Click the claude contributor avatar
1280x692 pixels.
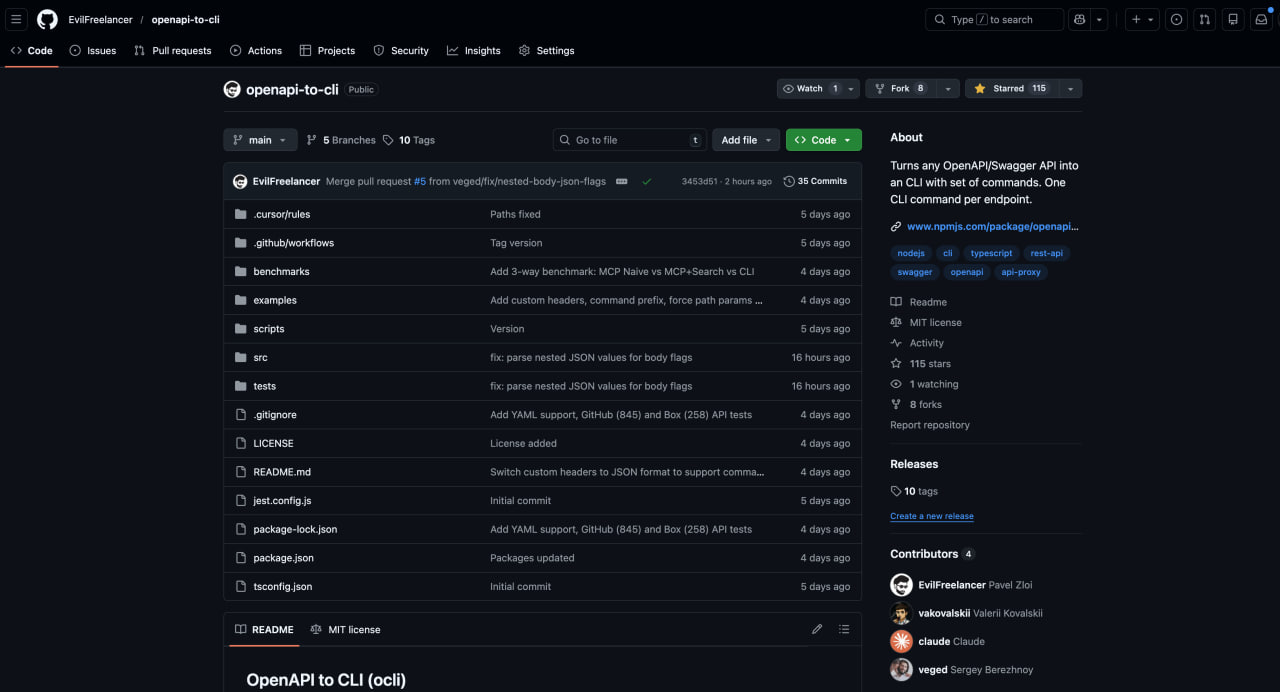click(901, 641)
